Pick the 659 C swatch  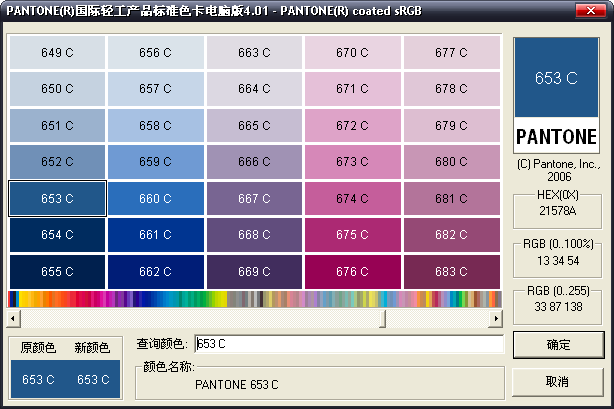(156, 162)
